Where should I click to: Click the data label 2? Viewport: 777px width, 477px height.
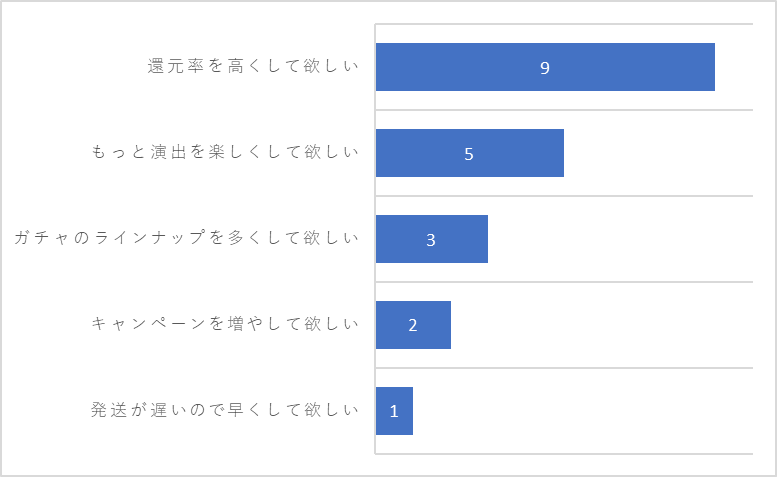(413, 325)
